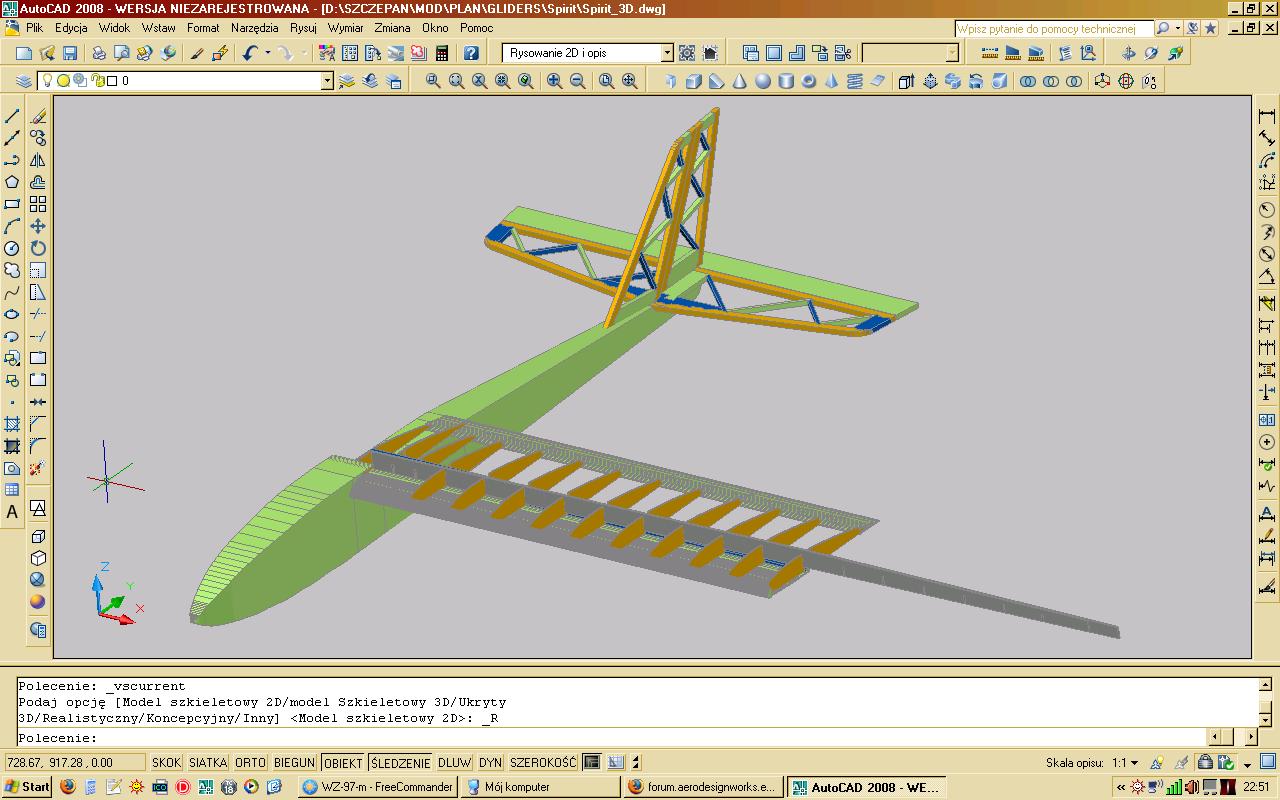Select the Rotate modify tool
This screenshot has height=800, width=1280.
[38, 248]
